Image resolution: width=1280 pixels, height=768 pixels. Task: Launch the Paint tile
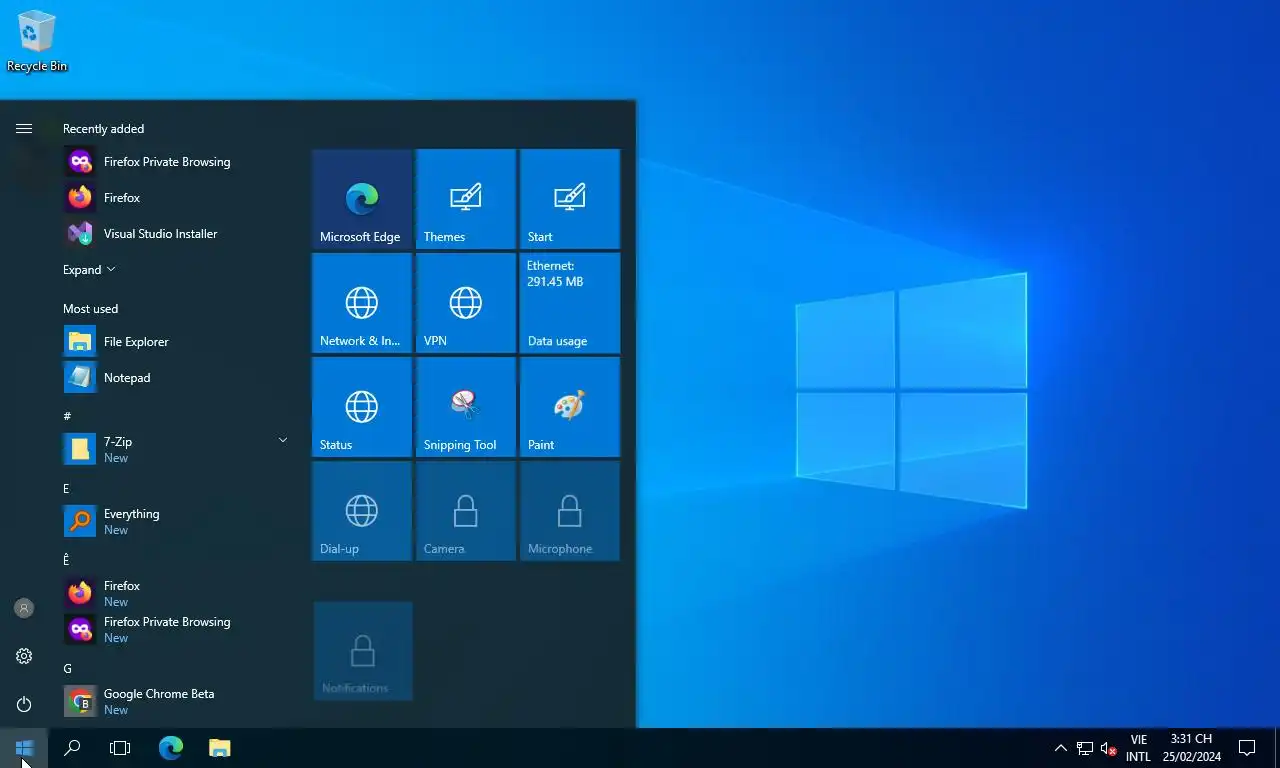[570, 407]
